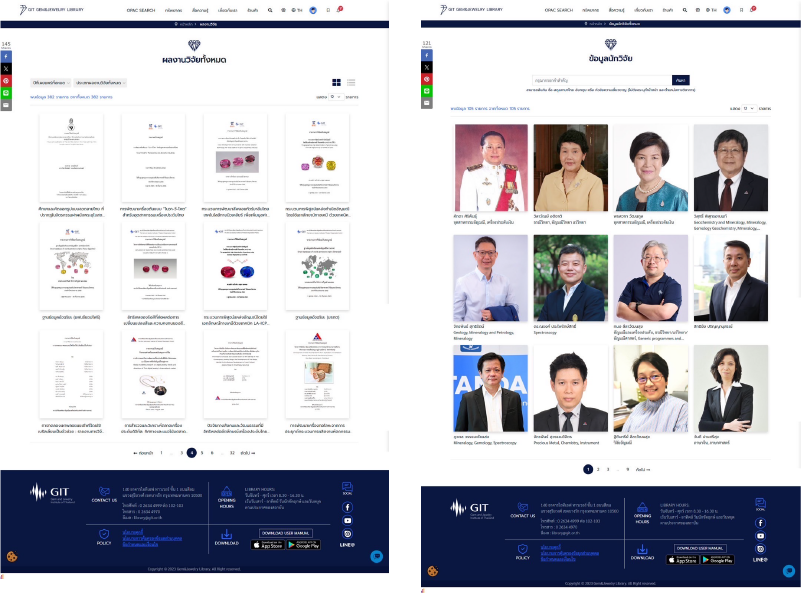Share researchers page on Pinterest
The width and height of the screenshot is (801, 593).
pyautogui.click(x=427, y=79)
